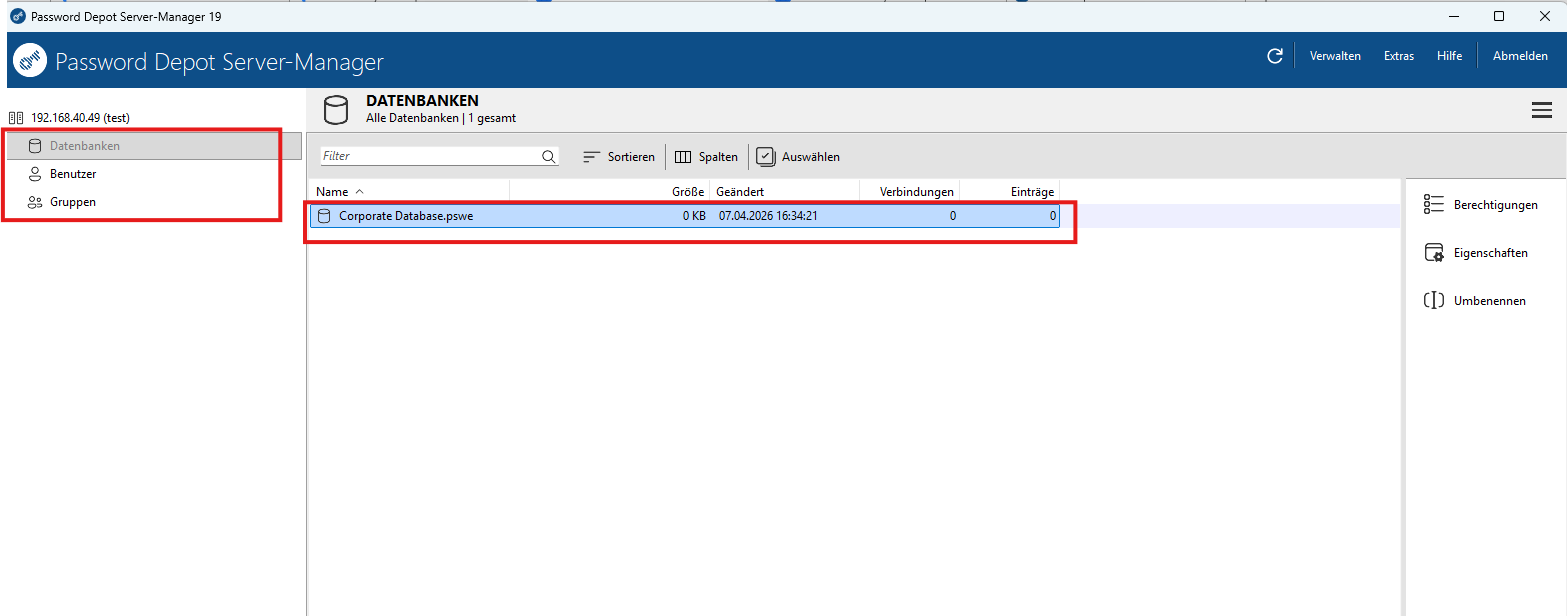Screen dimensions: 1567x616
Task: Click the search magnifier in Filter box
Action: click(x=548, y=156)
